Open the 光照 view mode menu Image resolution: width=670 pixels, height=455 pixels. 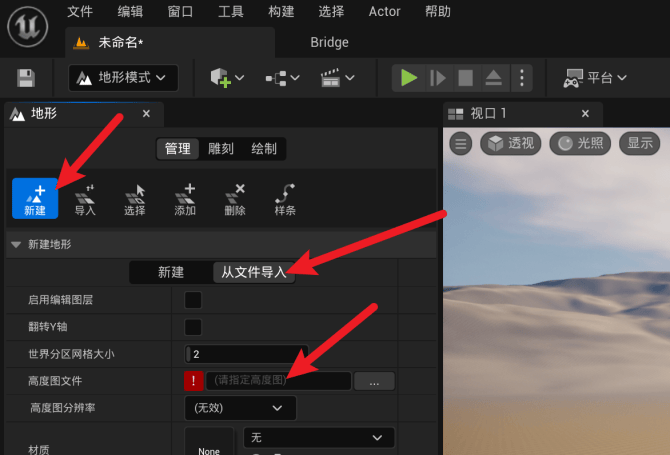click(580, 144)
